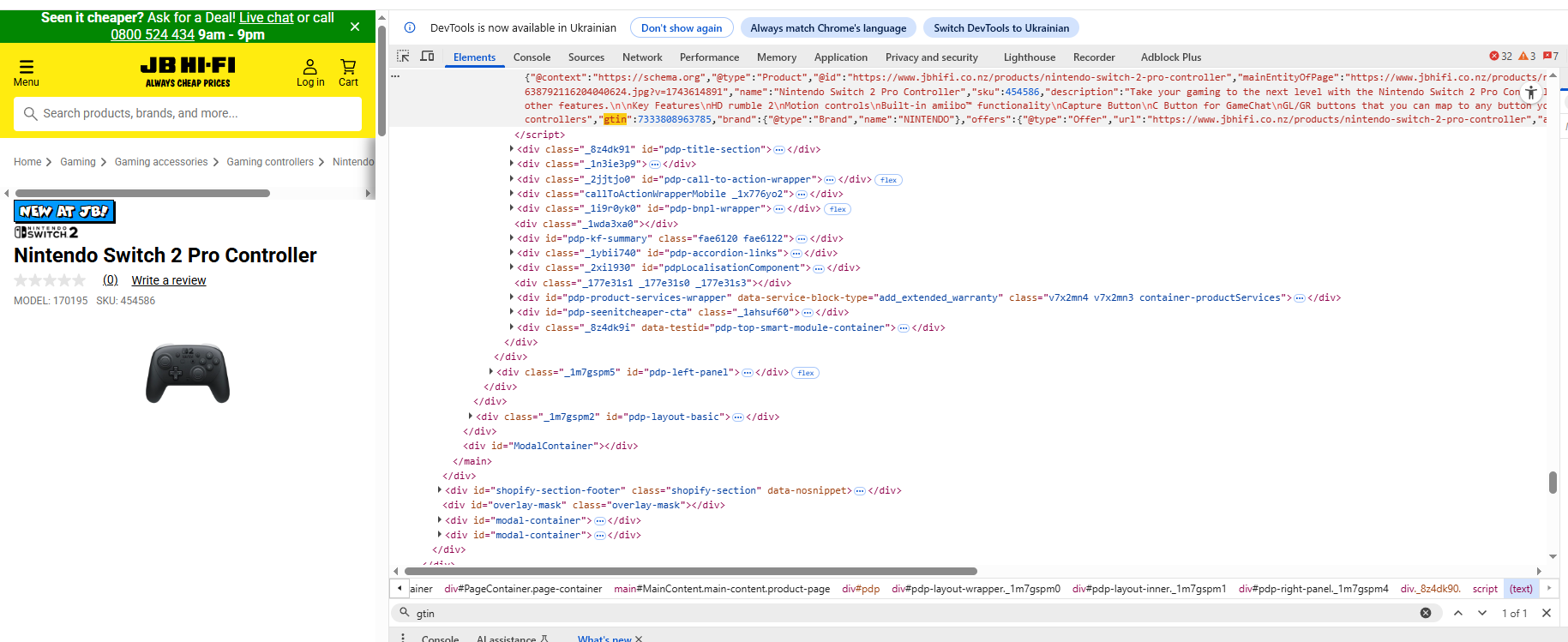The height and width of the screenshot is (642, 1568).
Task: Open the Memory tab
Action: (x=777, y=57)
